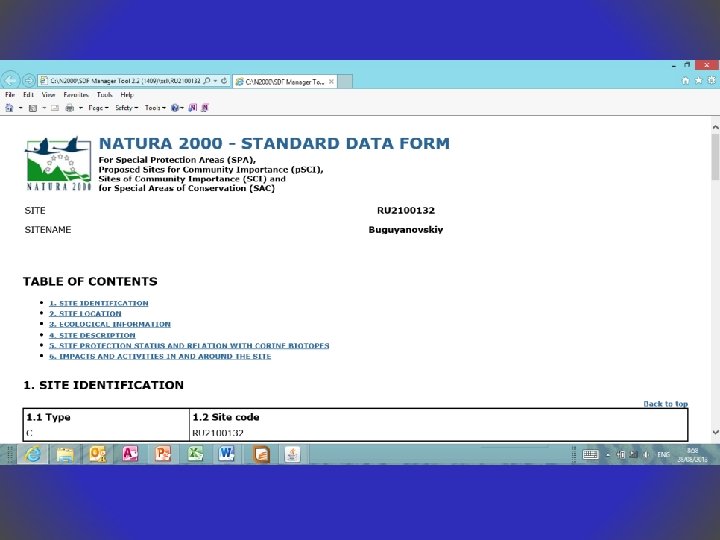The height and width of the screenshot is (540, 720).
Task: Open the Page dropdown in command bar
Action: 98,108
